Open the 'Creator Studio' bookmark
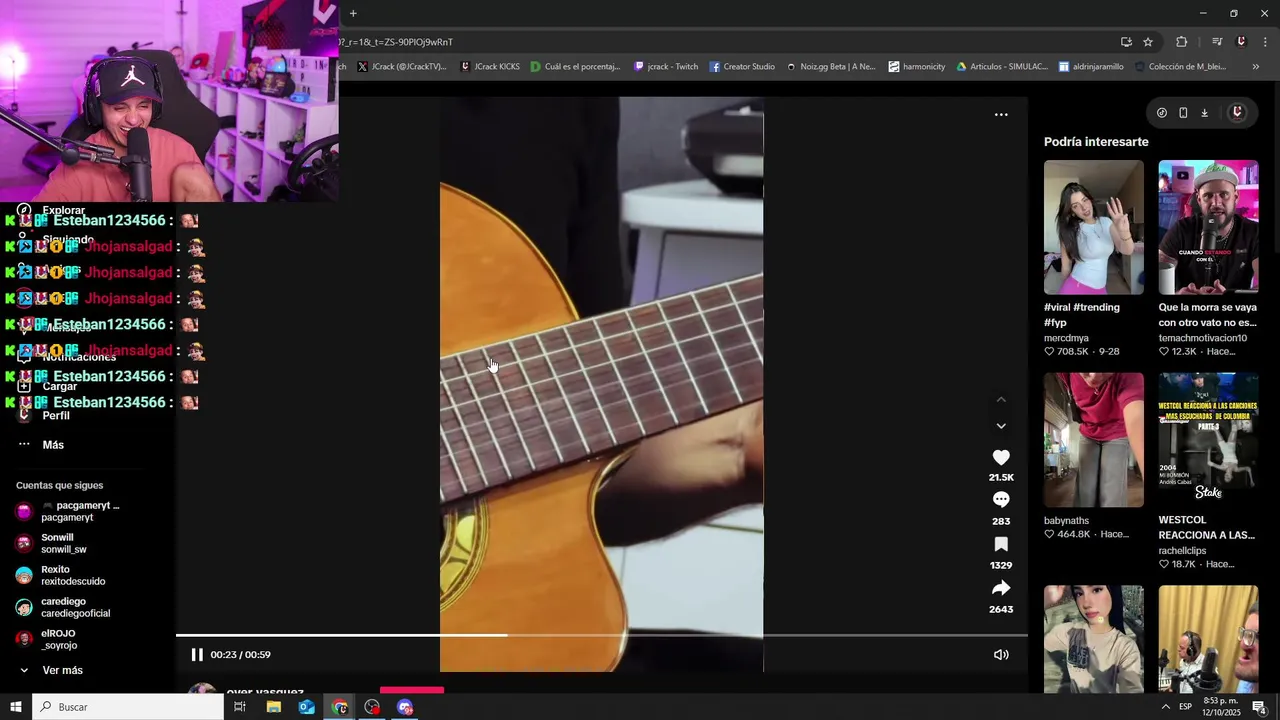1280x720 pixels. coord(742,67)
